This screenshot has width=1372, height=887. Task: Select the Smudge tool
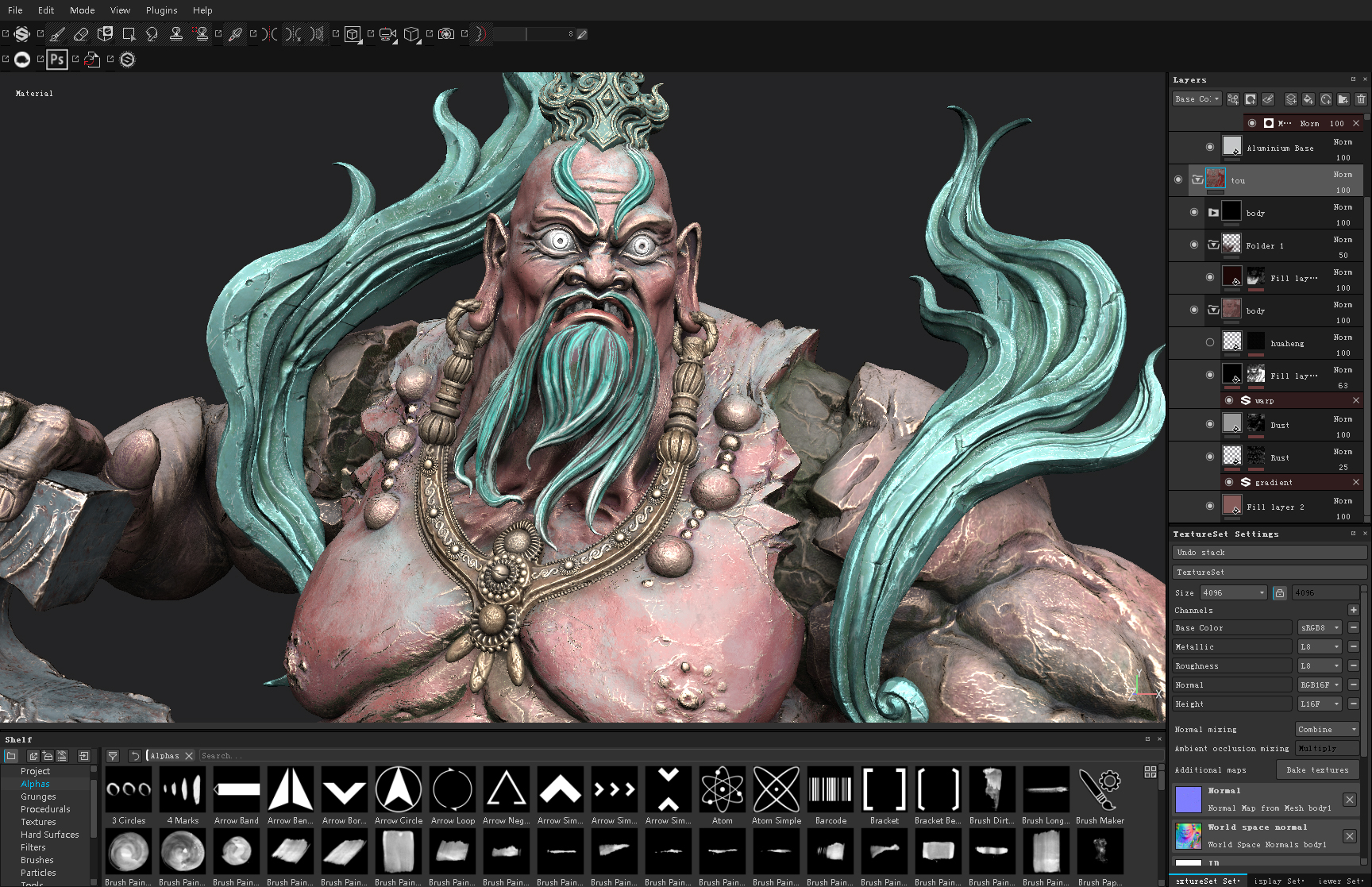point(152,34)
